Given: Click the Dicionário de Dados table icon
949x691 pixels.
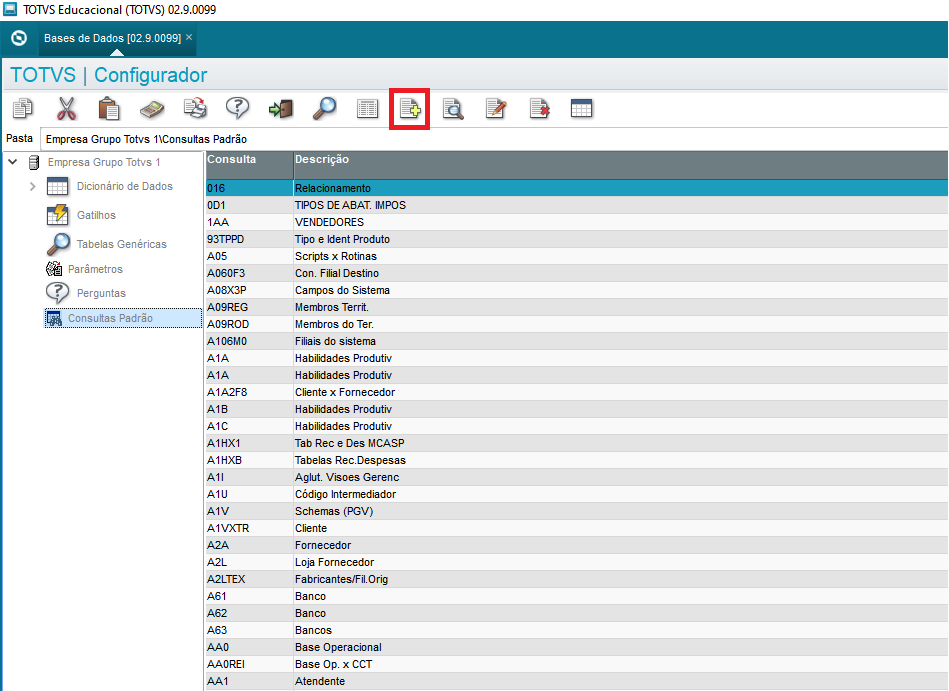Looking at the screenshot, I should (57, 186).
